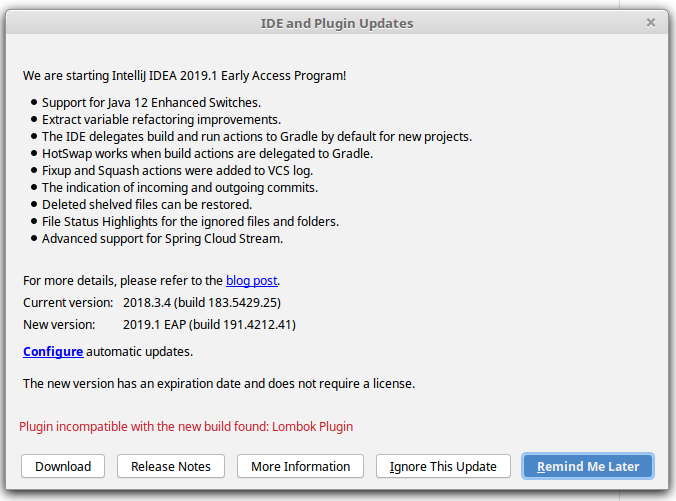Open the blog post link

252,281
